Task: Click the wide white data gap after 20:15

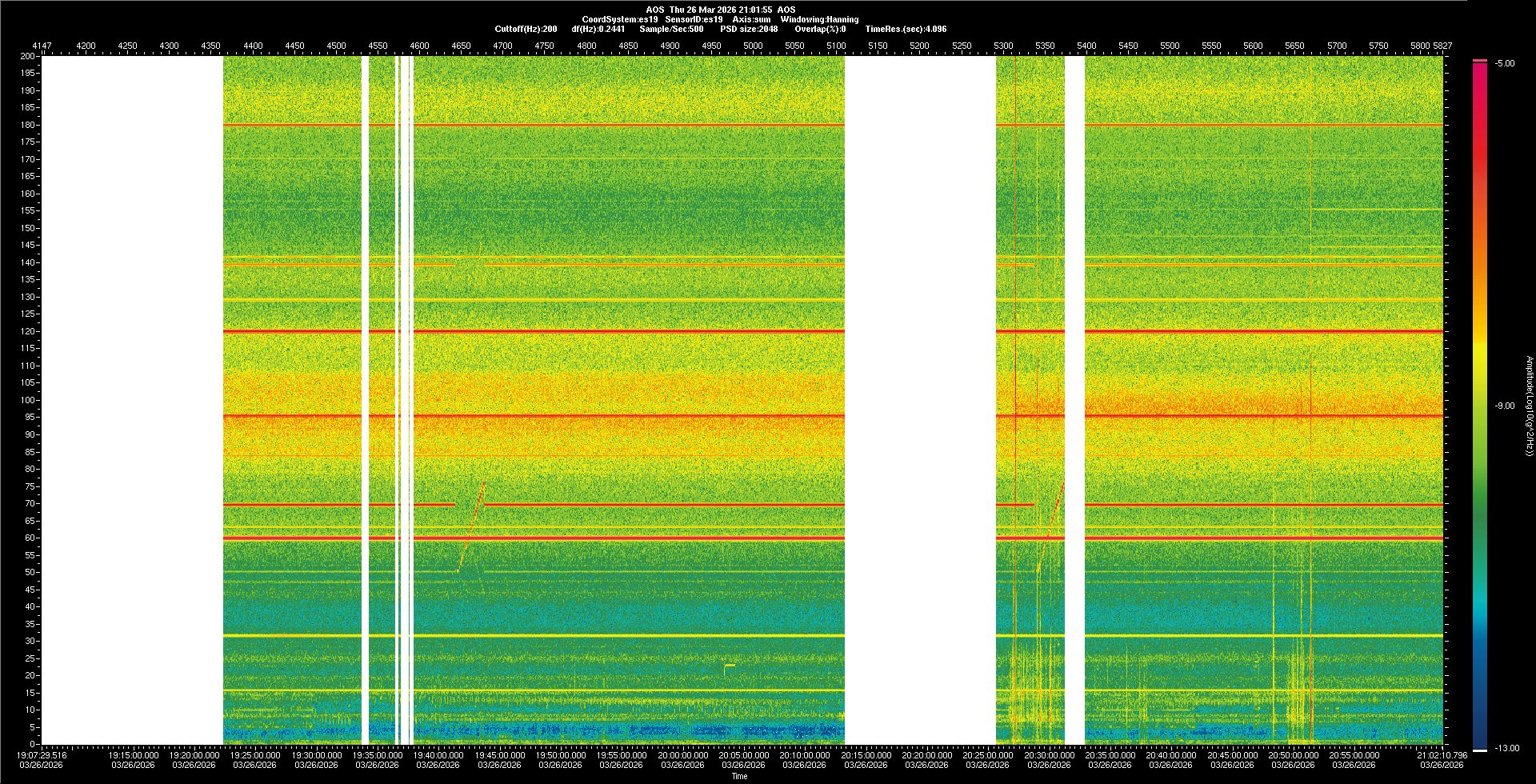Action: [920, 400]
